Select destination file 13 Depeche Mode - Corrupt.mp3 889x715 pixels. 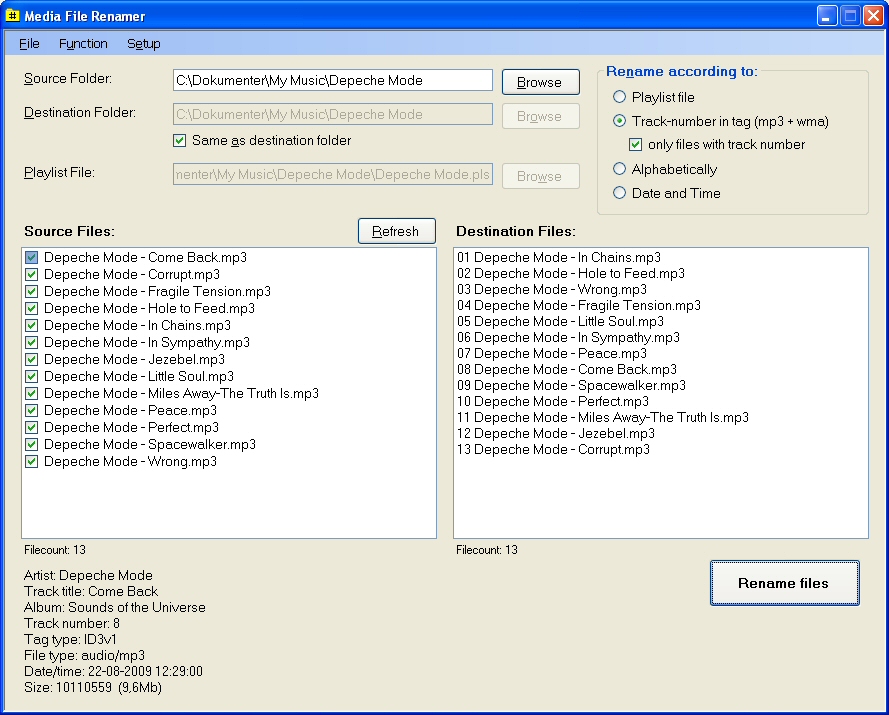553,449
